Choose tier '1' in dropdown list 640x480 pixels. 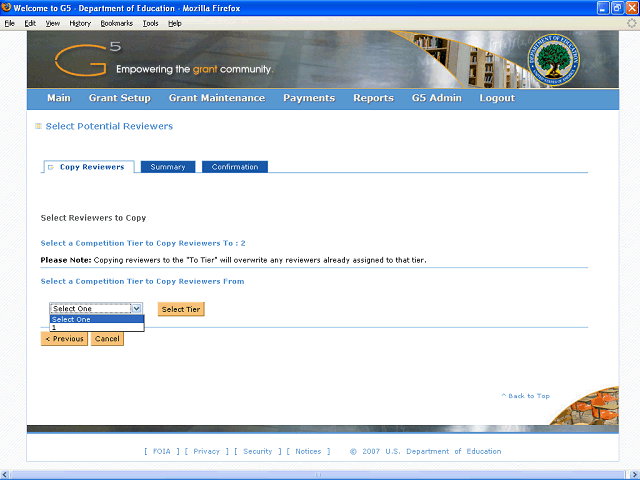97,327
